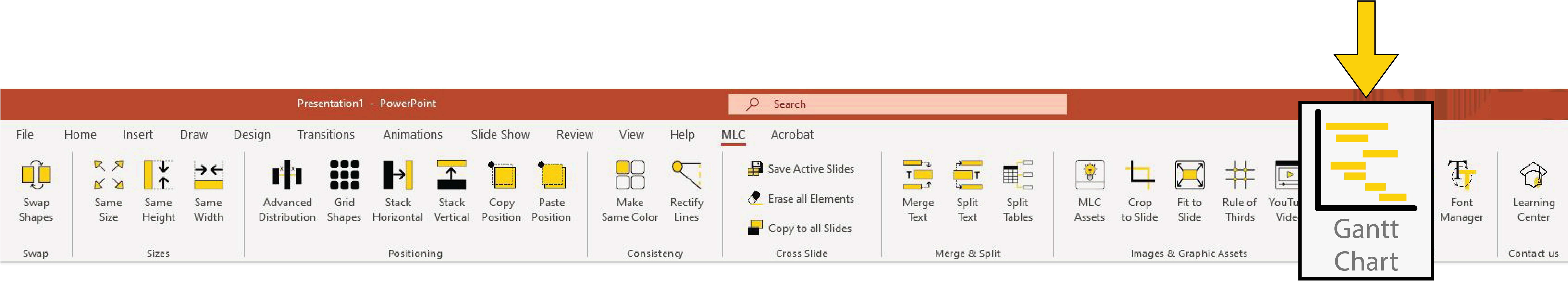Click Merge Text icon

pyautogui.click(x=917, y=175)
